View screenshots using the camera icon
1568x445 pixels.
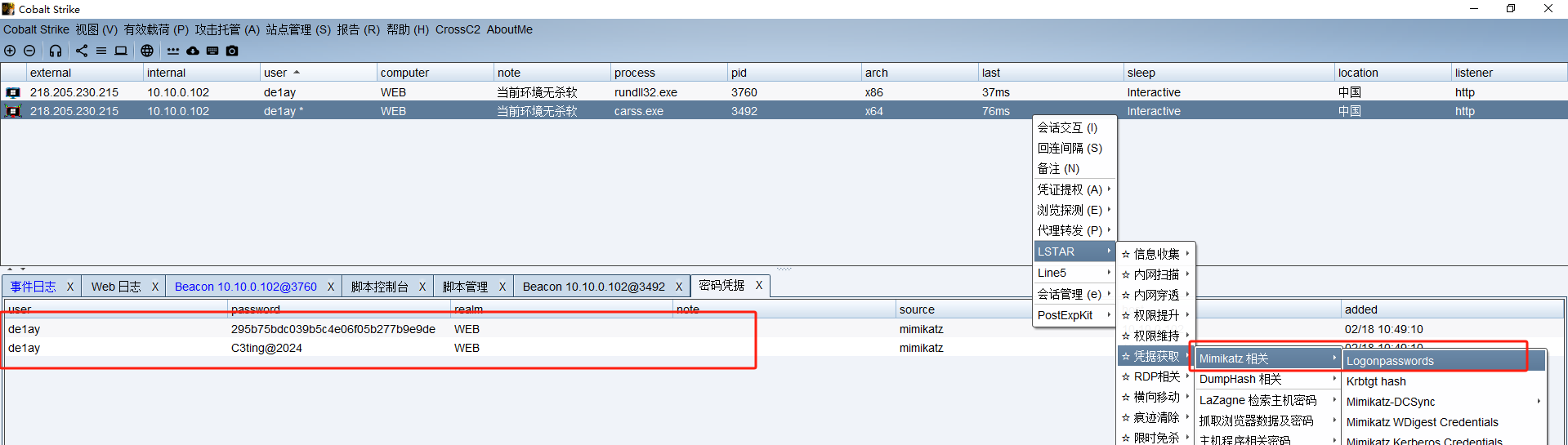pos(232,51)
